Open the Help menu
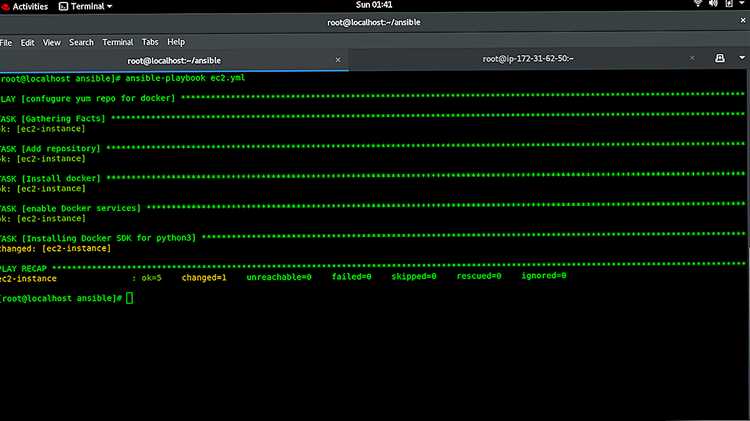Viewport: 750px width, 421px height. point(176,42)
